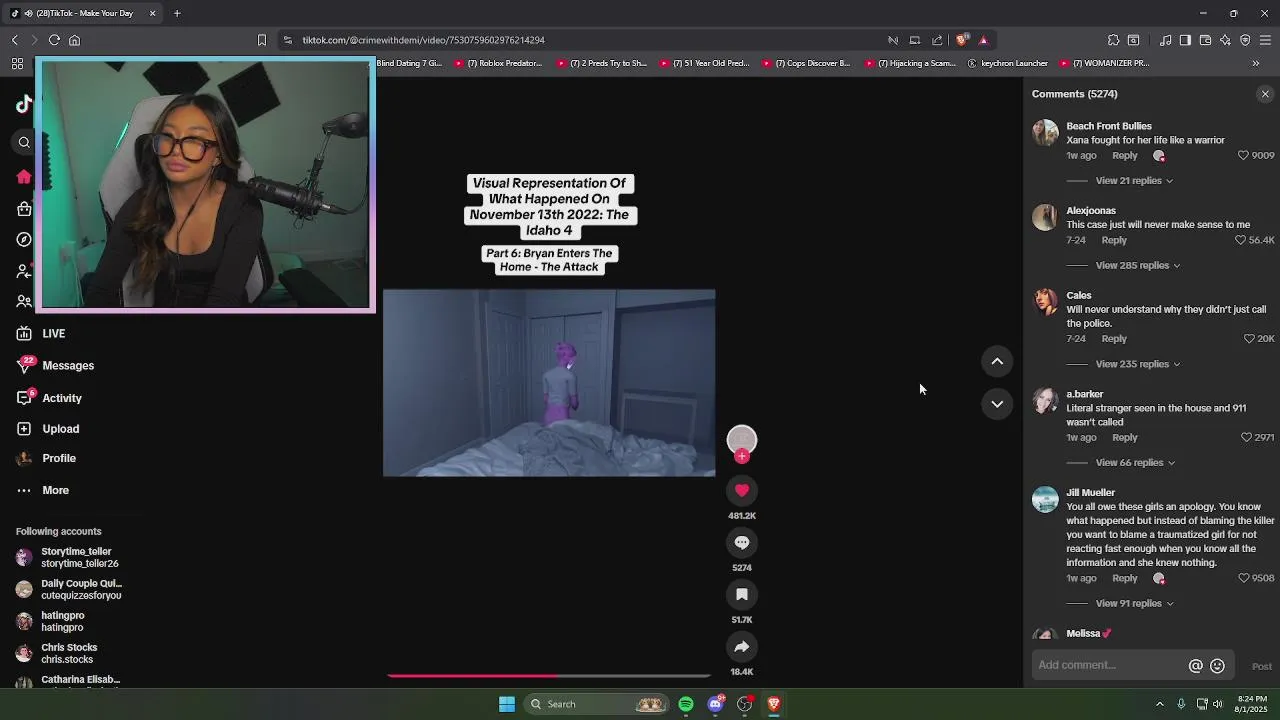Post the comment
The width and height of the screenshot is (1280, 720).
[1262, 666]
